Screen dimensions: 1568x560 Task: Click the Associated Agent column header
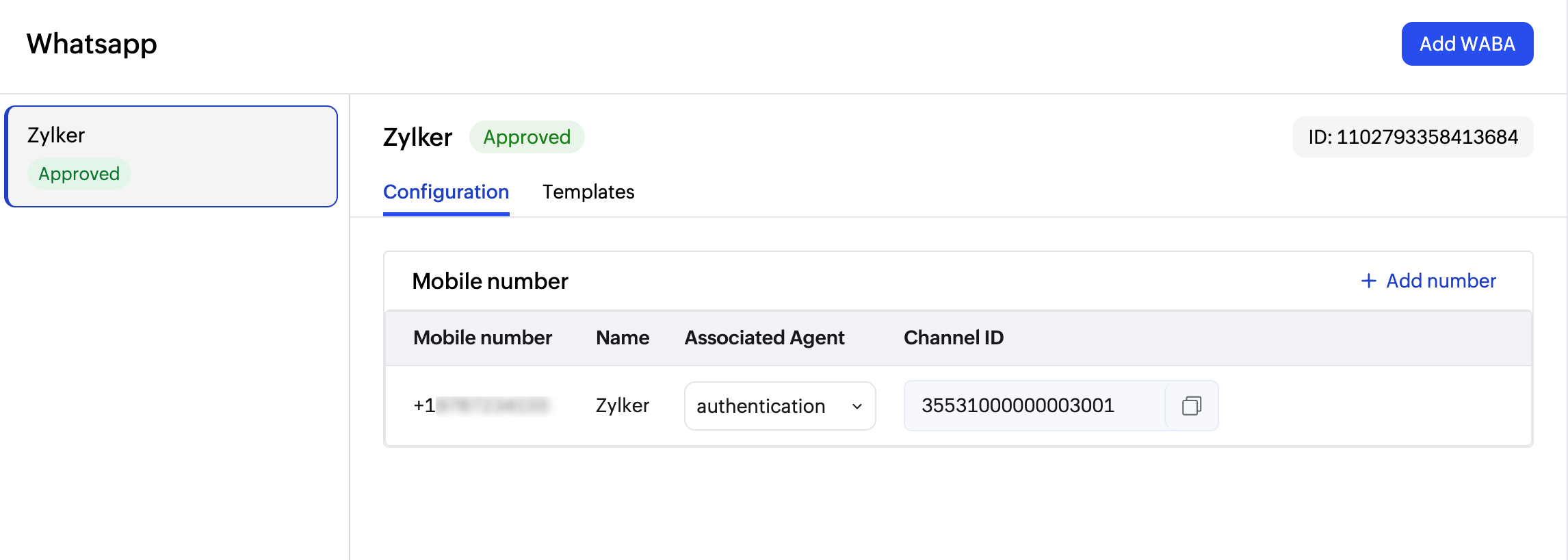coord(764,338)
